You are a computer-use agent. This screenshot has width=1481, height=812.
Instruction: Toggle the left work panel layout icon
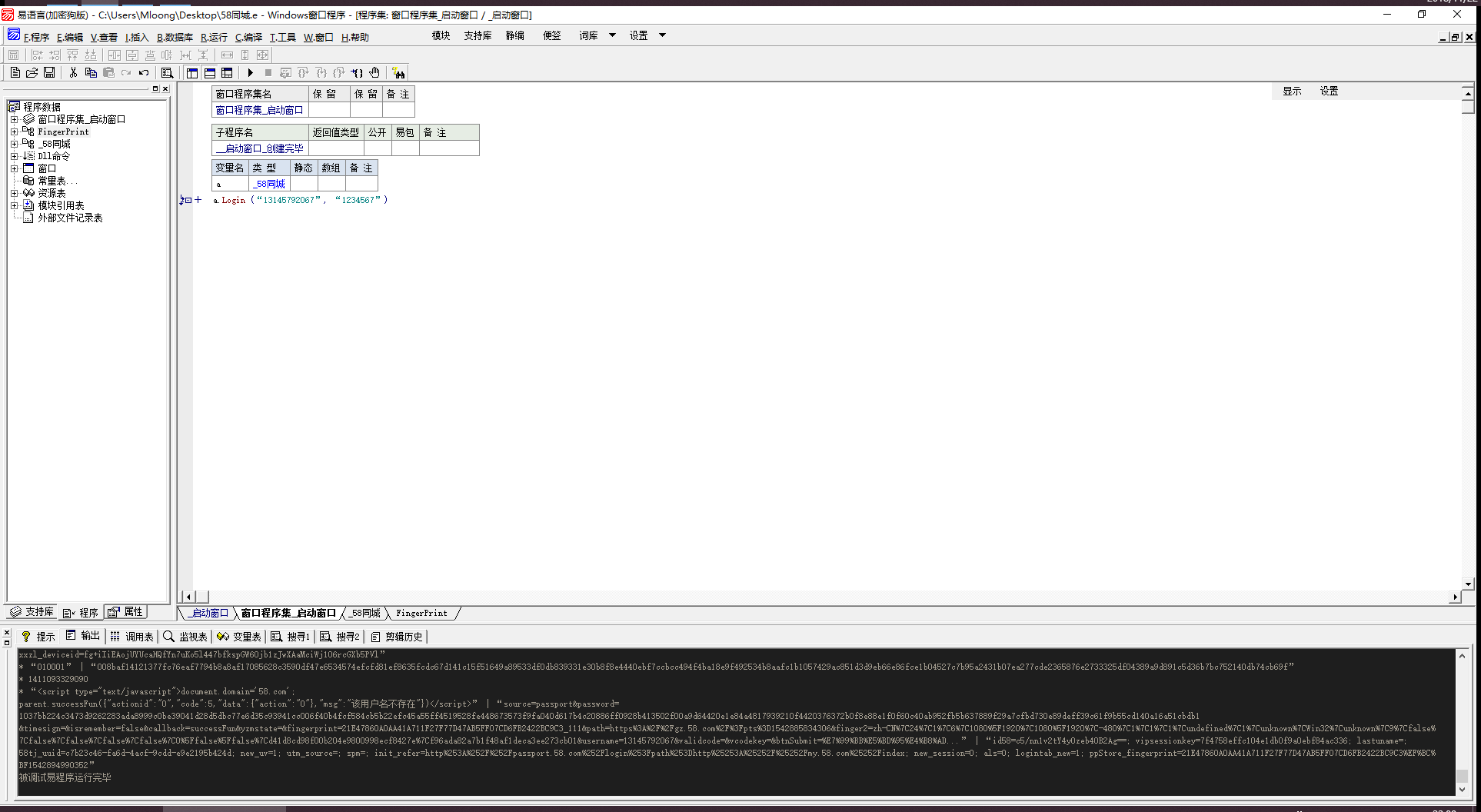point(192,72)
